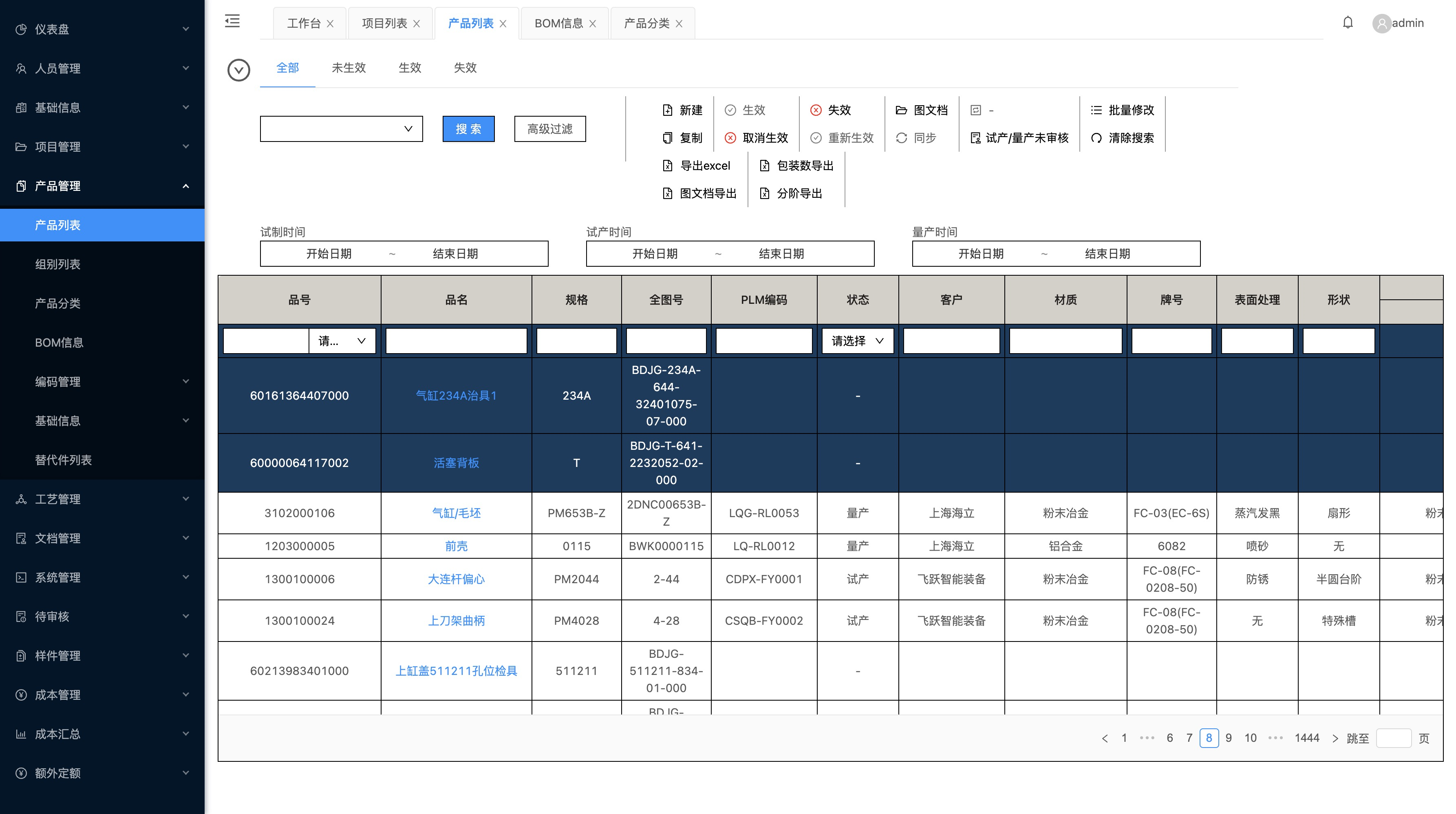Click 试产/量产未审核 button
This screenshot has height=814, width=1456.
(x=1020, y=137)
